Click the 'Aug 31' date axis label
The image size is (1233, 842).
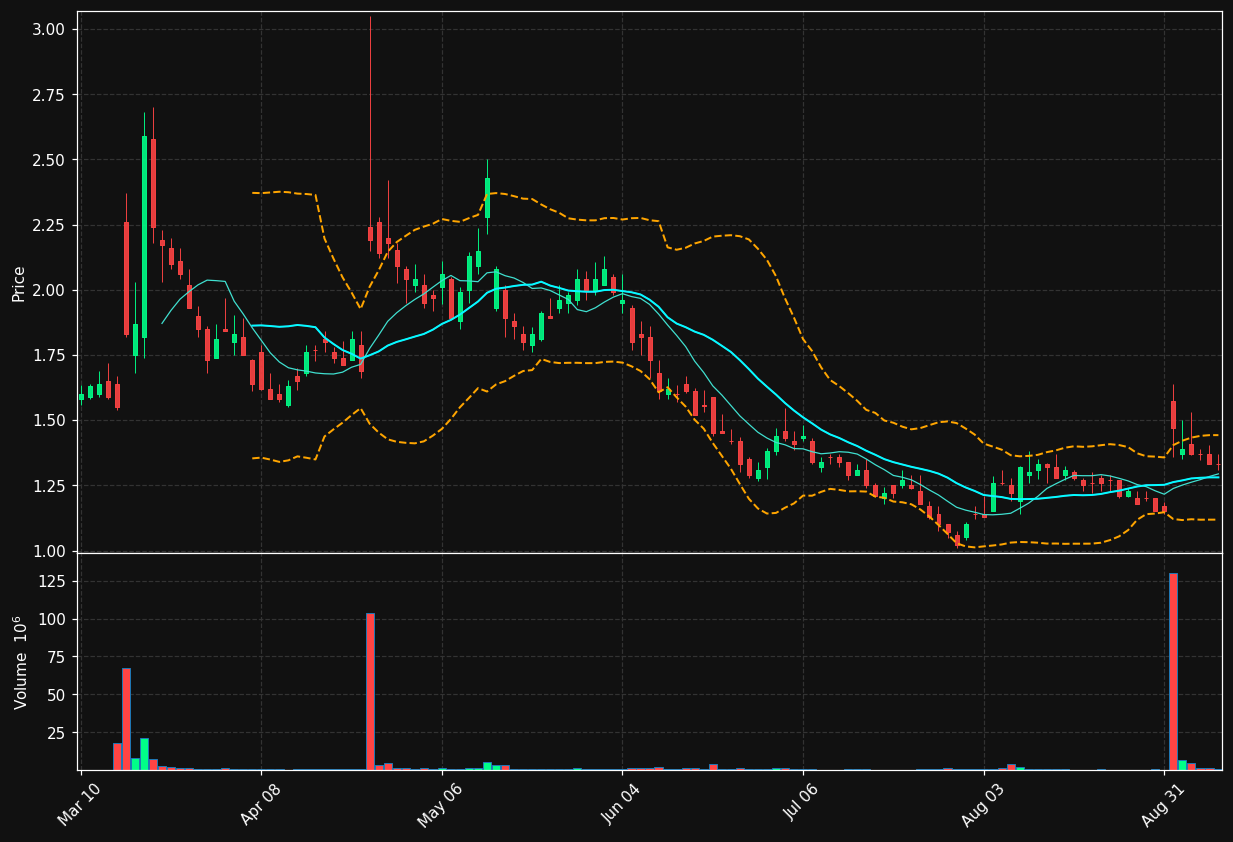(1162, 804)
